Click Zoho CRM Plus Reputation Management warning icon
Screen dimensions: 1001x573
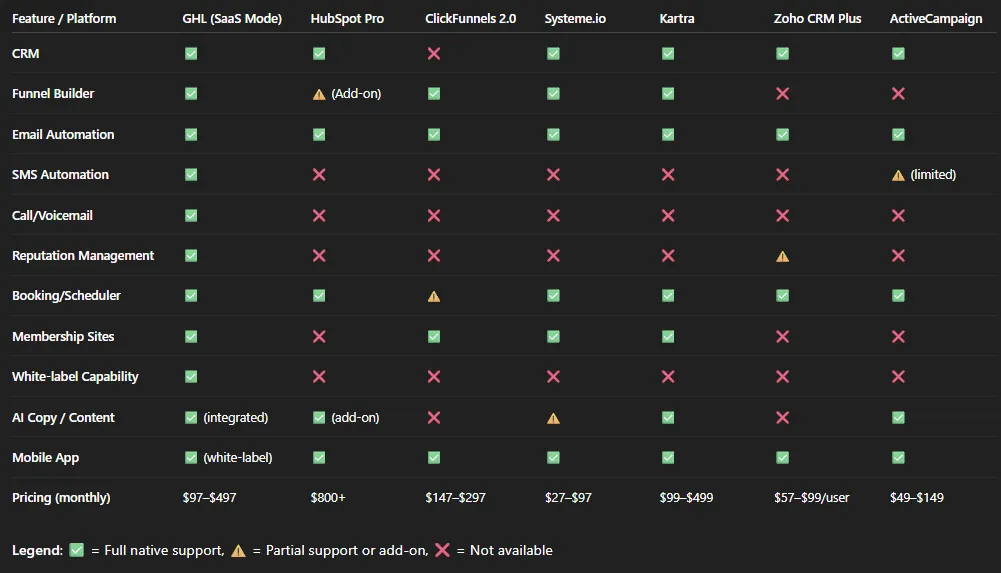[x=782, y=257]
